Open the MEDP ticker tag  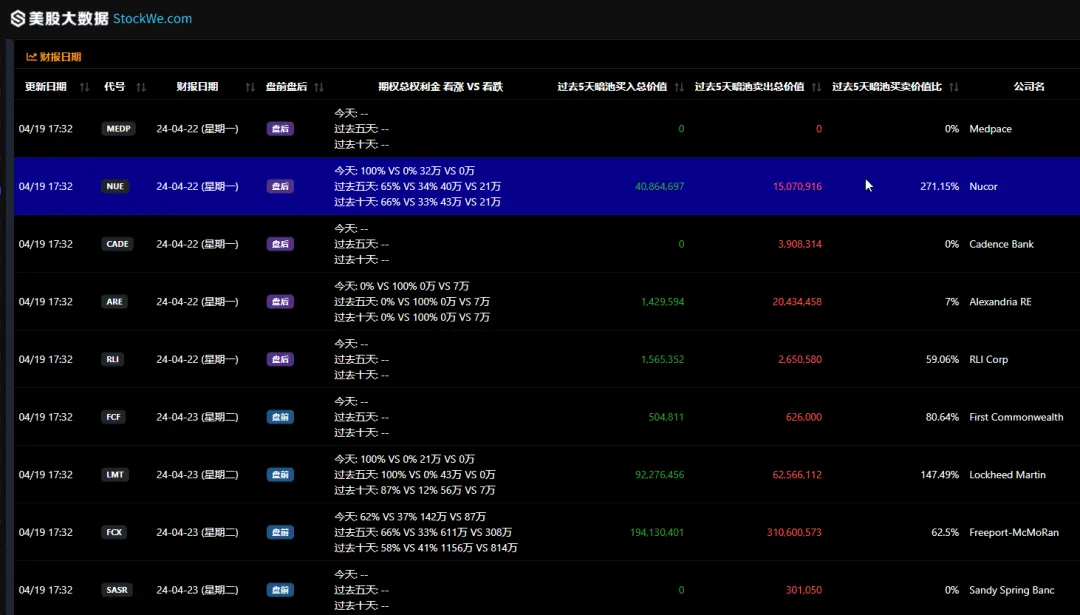point(118,129)
